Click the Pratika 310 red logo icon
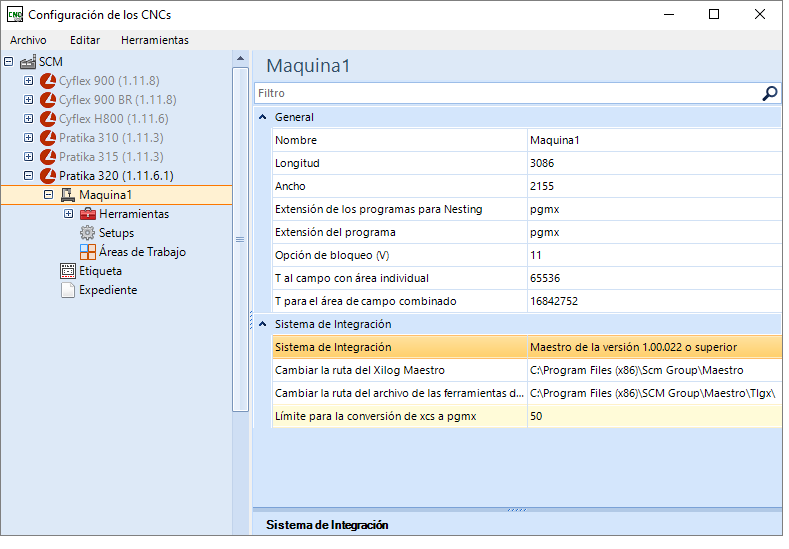Screen dimensions: 789x549 [x=48, y=138]
